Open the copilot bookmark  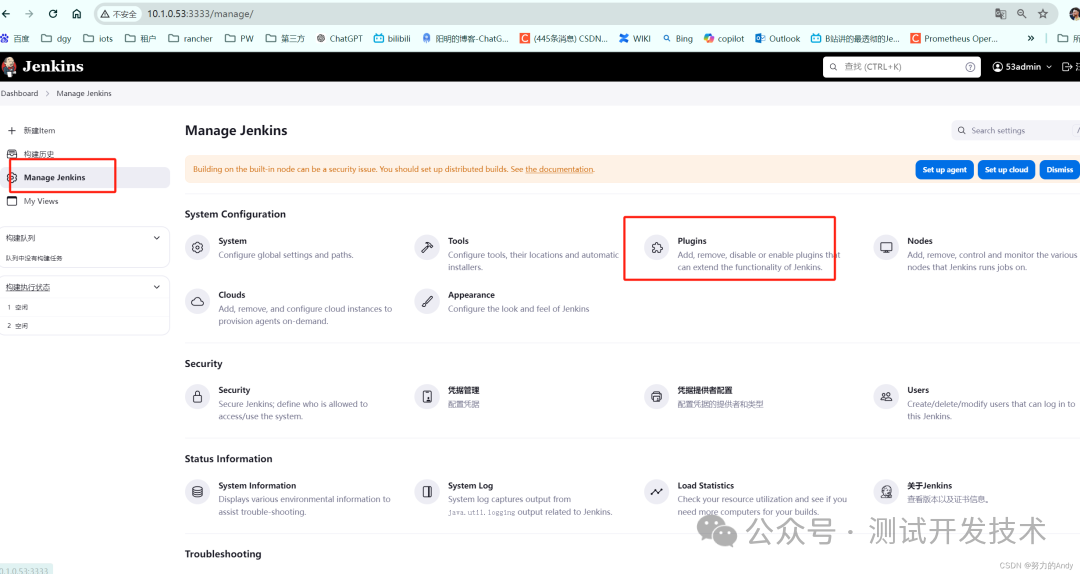coord(724,39)
